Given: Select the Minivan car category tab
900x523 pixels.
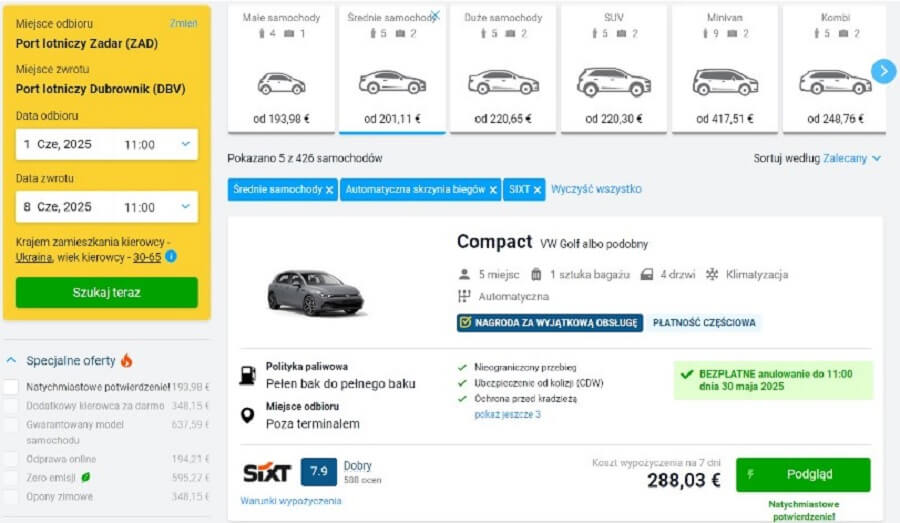Looking at the screenshot, I should 724,70.
